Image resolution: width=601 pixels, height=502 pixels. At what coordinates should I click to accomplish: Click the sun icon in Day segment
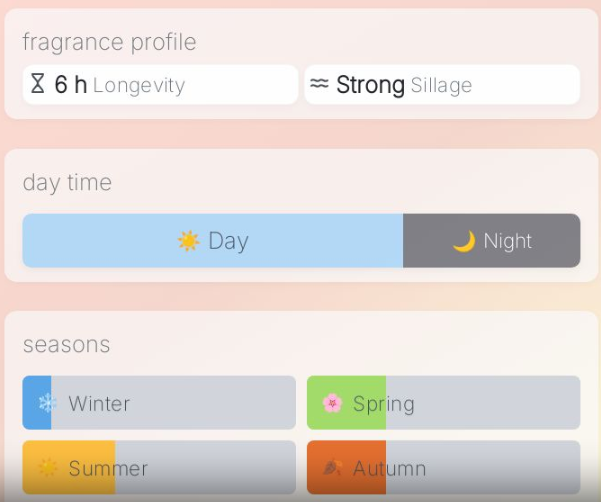pos(188,241)
